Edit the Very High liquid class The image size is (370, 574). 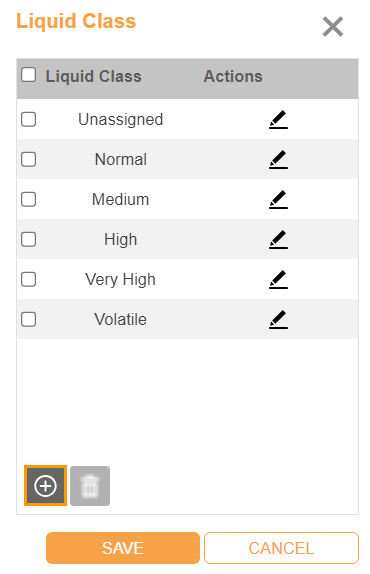[x=278, y=279]
